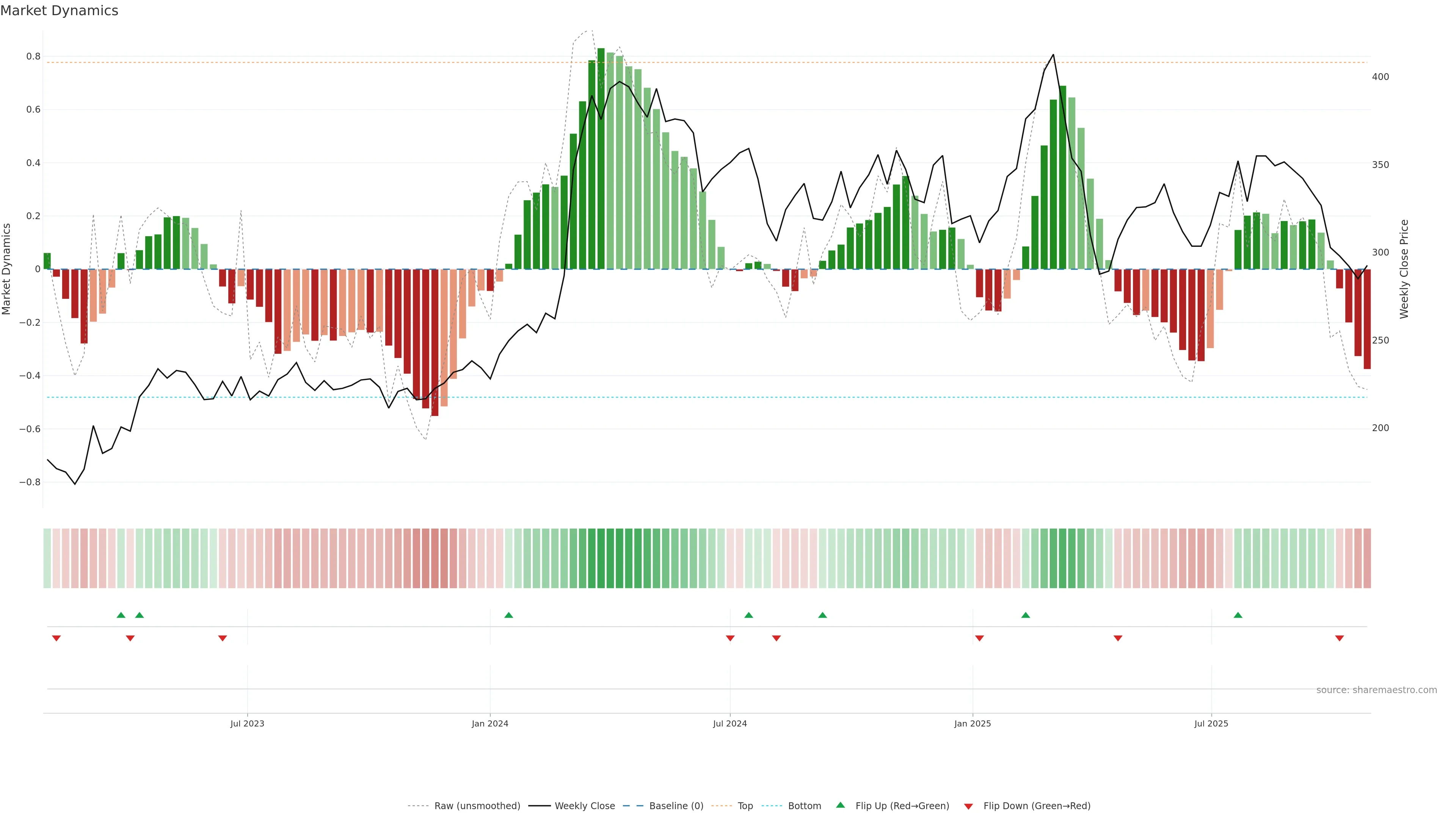1456x819 pixels.
Task: Click the Market Dynamics chart title
Action: click(60, 11)
